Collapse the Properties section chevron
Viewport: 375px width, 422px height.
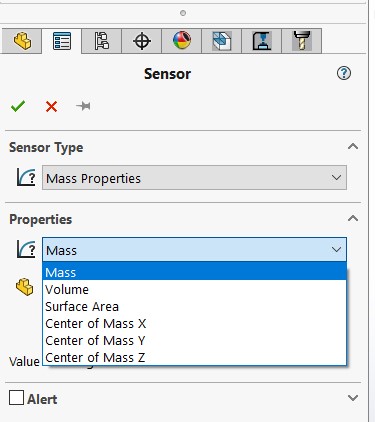[353, 219]
